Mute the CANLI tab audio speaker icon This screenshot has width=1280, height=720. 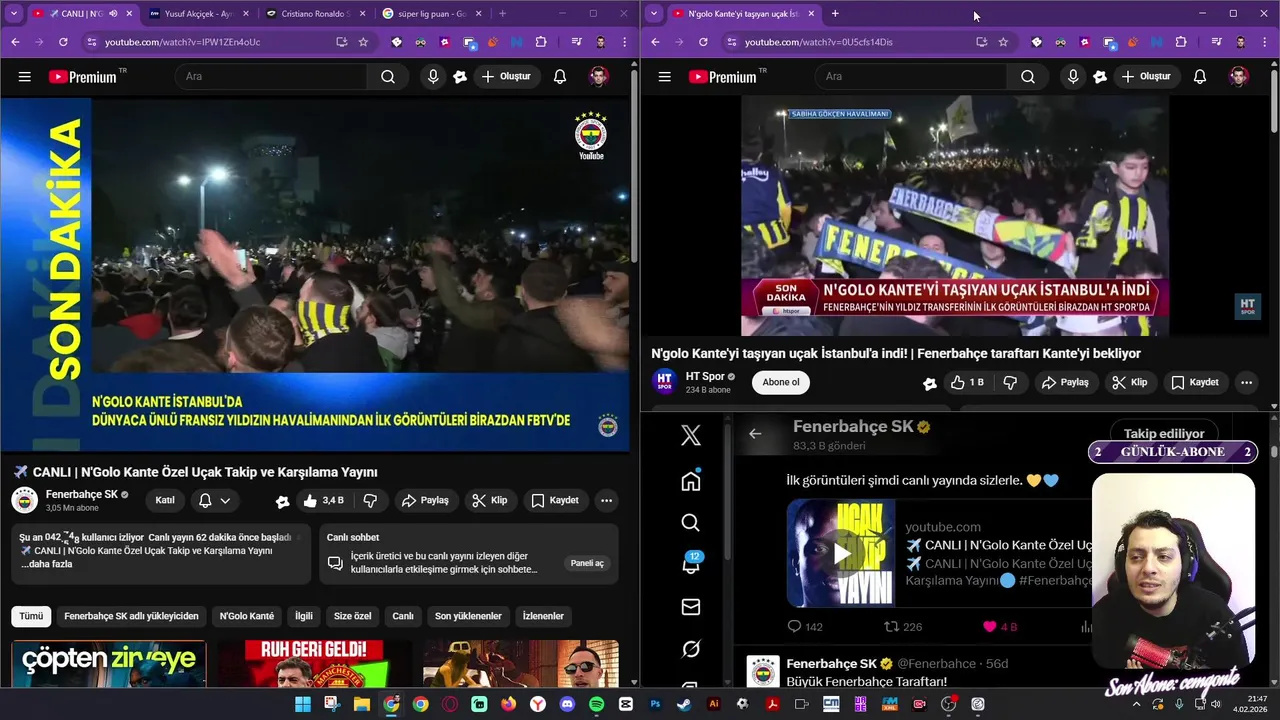pyautogui.click(x=113, y=14)
